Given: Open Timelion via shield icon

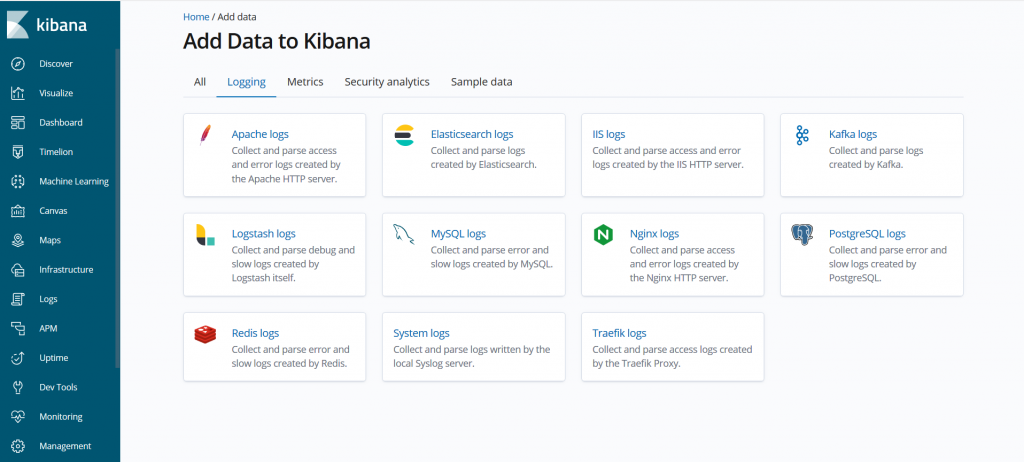Looking at the screenshot, I should [x=18, y=152].
